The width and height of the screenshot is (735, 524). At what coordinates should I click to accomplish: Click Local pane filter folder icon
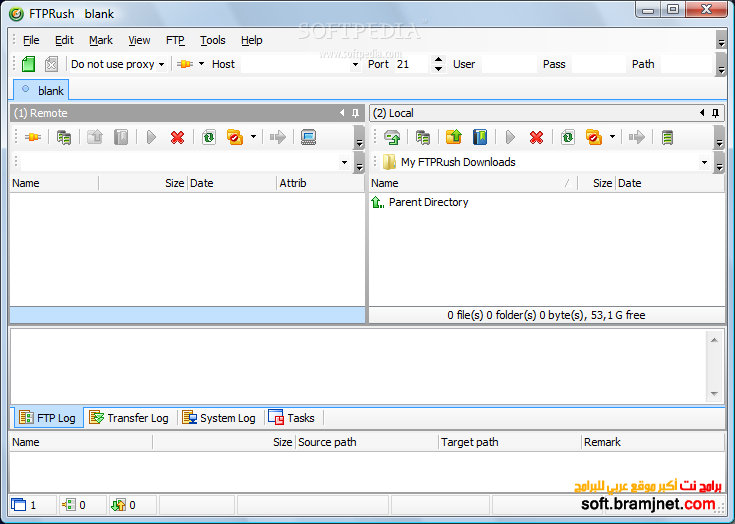(594, 137)
